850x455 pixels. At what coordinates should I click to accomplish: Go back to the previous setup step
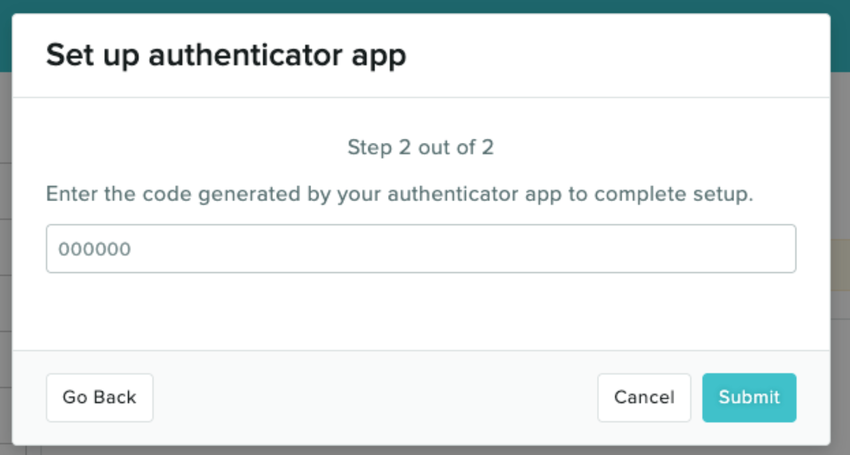coord(99,397)
